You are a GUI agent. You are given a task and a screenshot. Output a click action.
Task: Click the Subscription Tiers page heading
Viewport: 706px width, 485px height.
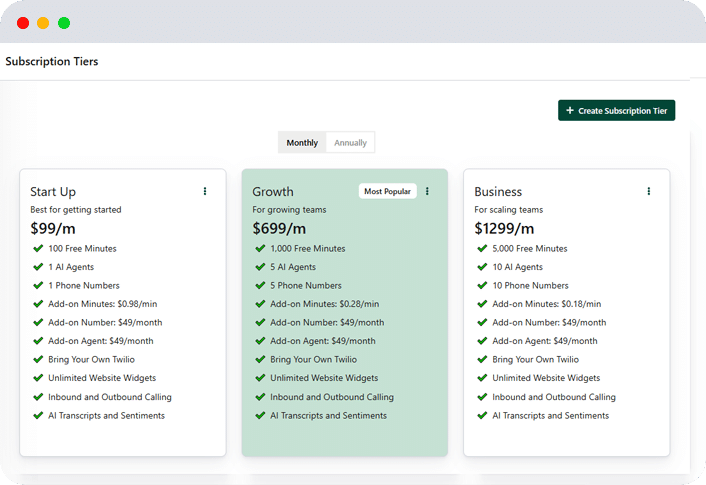pyautogui.click(x=52, y=62)
